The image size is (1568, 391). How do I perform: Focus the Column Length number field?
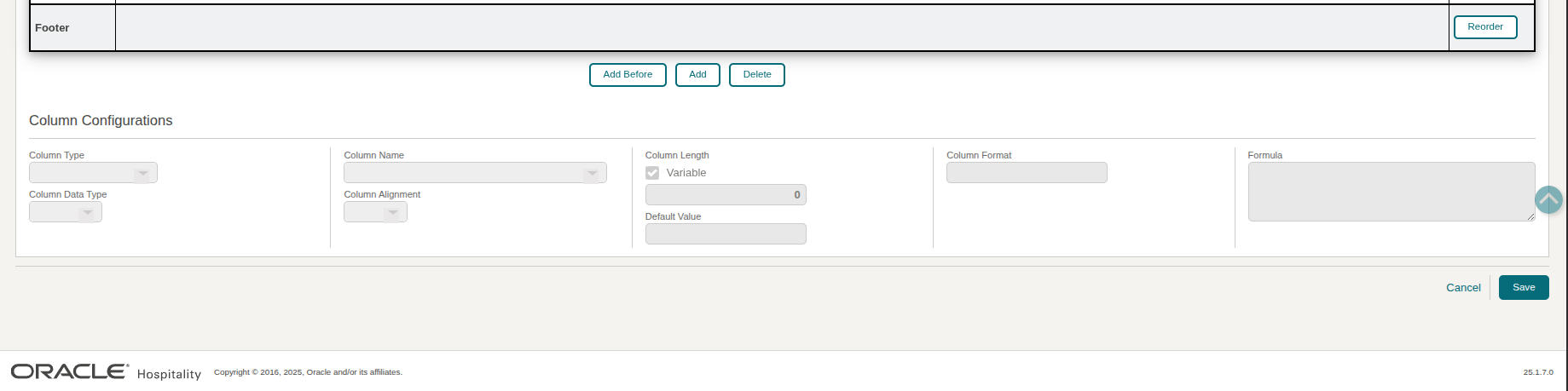click(x=725, y=195)
